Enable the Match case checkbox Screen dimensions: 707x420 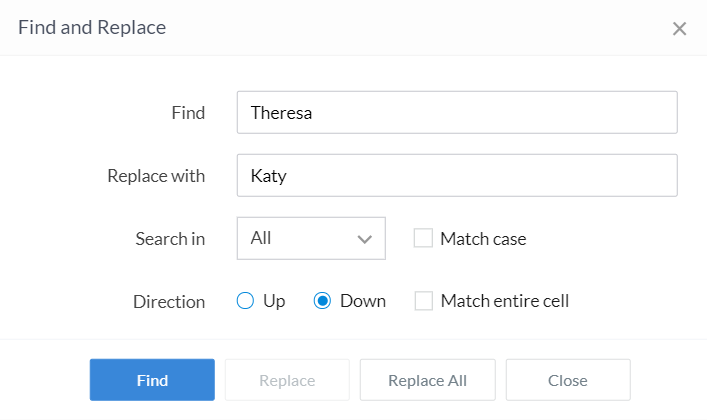coord(423,238)
